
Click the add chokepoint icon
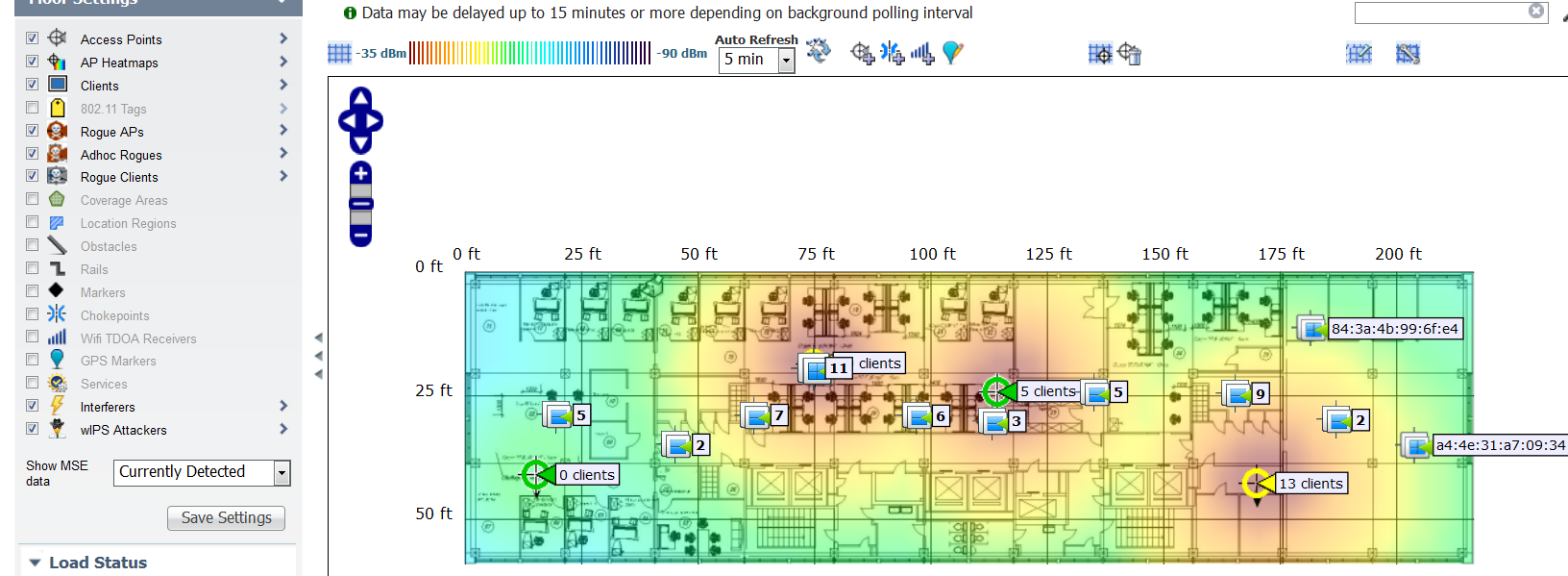coord(893,53)
